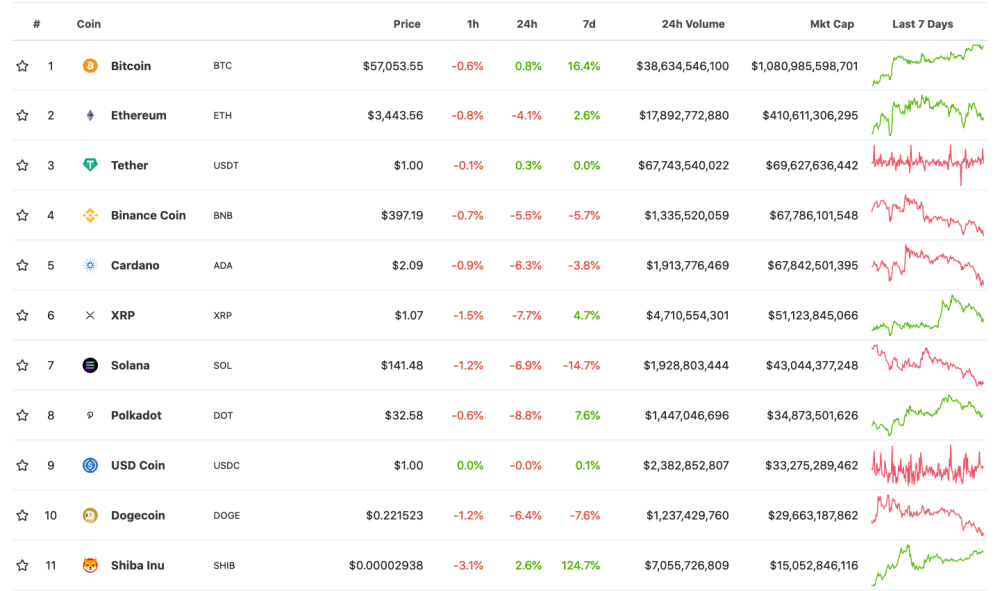Click the USD Coin logo icon

point(90,465)
